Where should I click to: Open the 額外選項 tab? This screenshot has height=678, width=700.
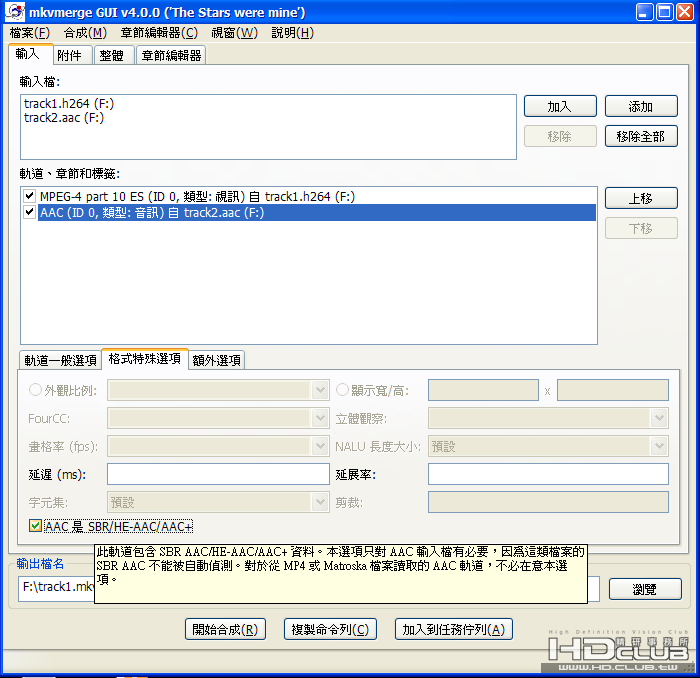pyautogui.click(x=217, y=360)
